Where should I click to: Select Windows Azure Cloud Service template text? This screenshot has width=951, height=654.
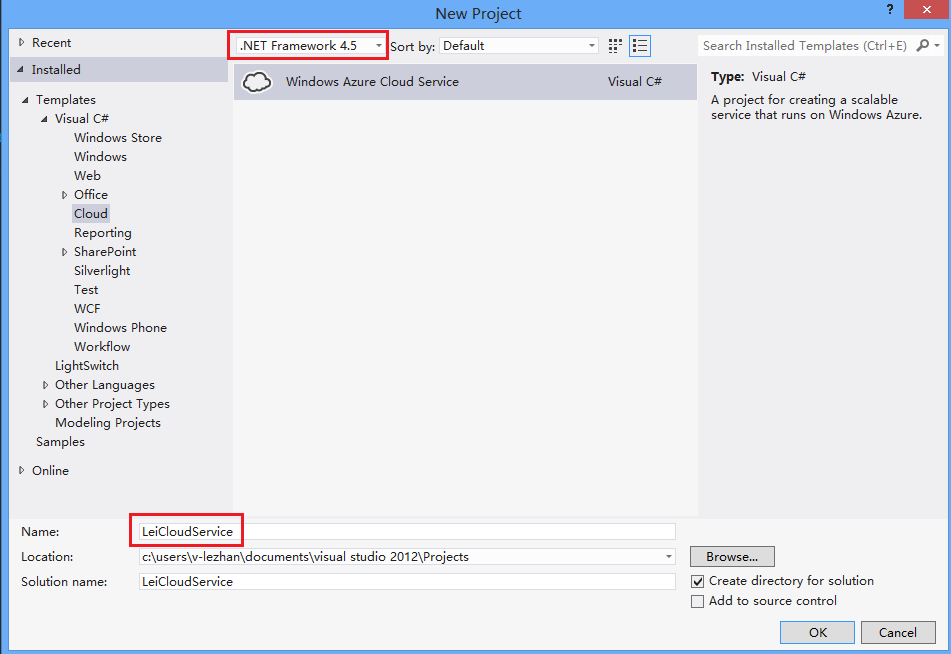(372, 82)
